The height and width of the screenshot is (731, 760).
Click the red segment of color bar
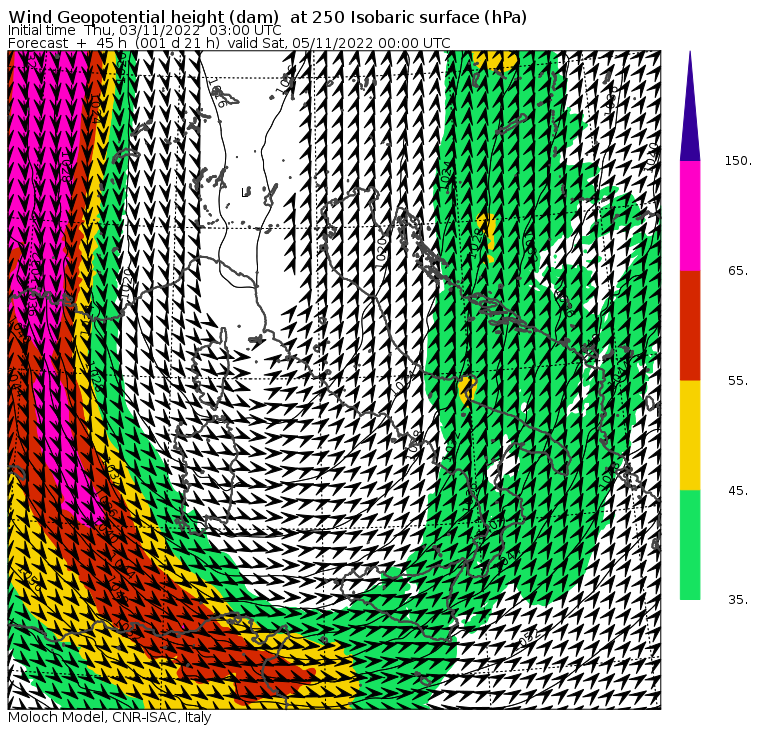point(690,325)
